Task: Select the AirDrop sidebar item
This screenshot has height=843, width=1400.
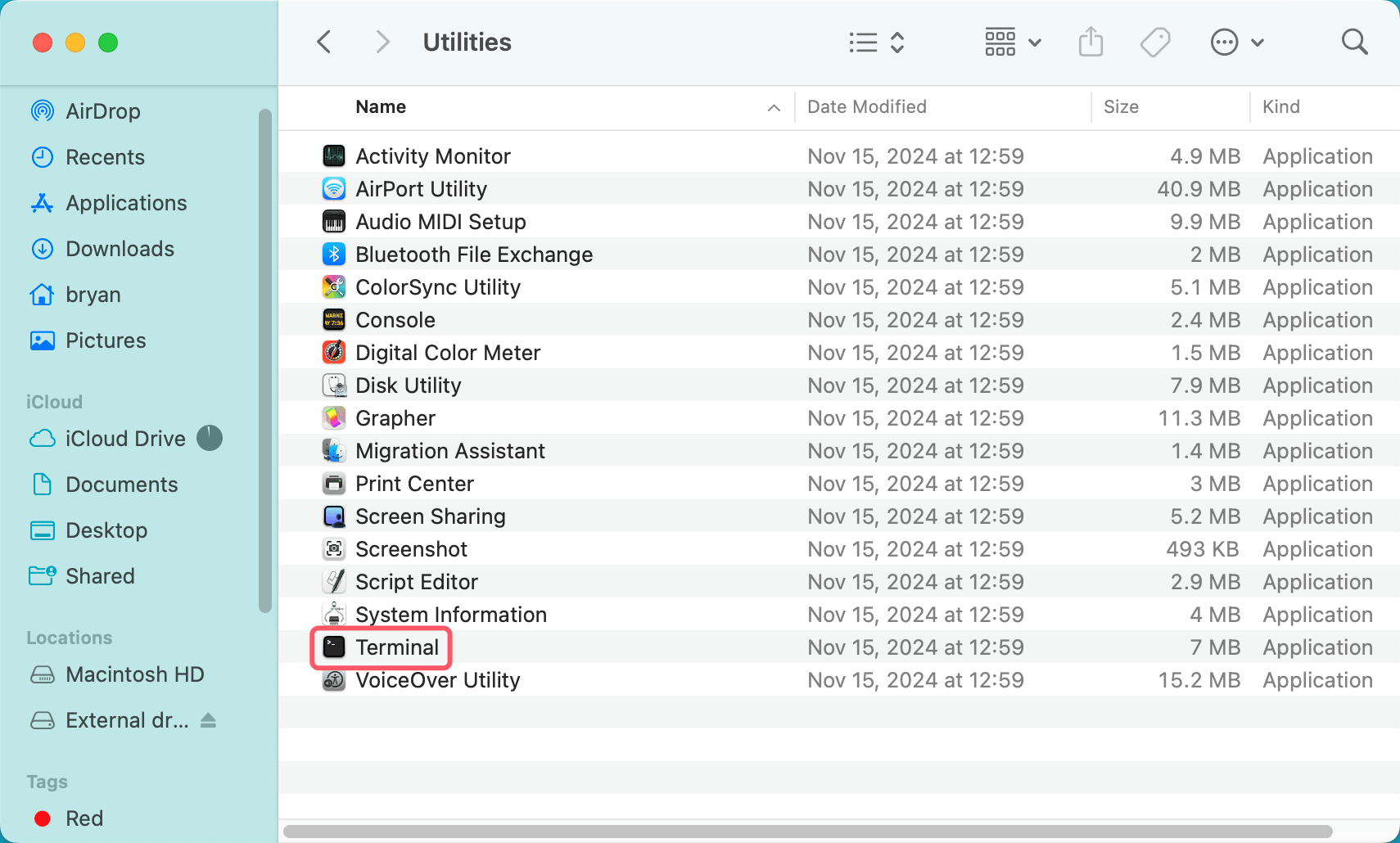Action: [102, 110]
